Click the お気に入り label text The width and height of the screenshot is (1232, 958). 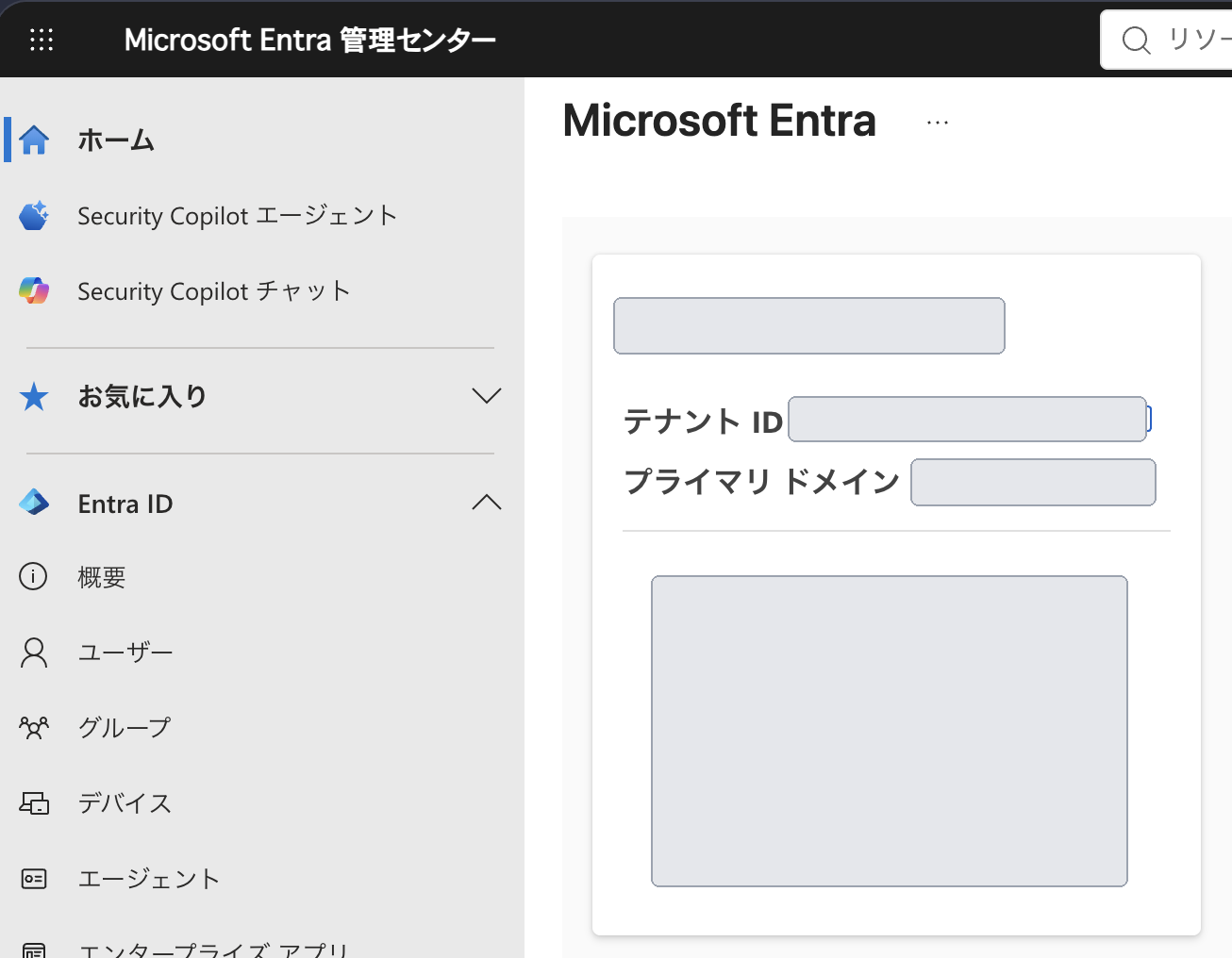(x=142, y=396)
